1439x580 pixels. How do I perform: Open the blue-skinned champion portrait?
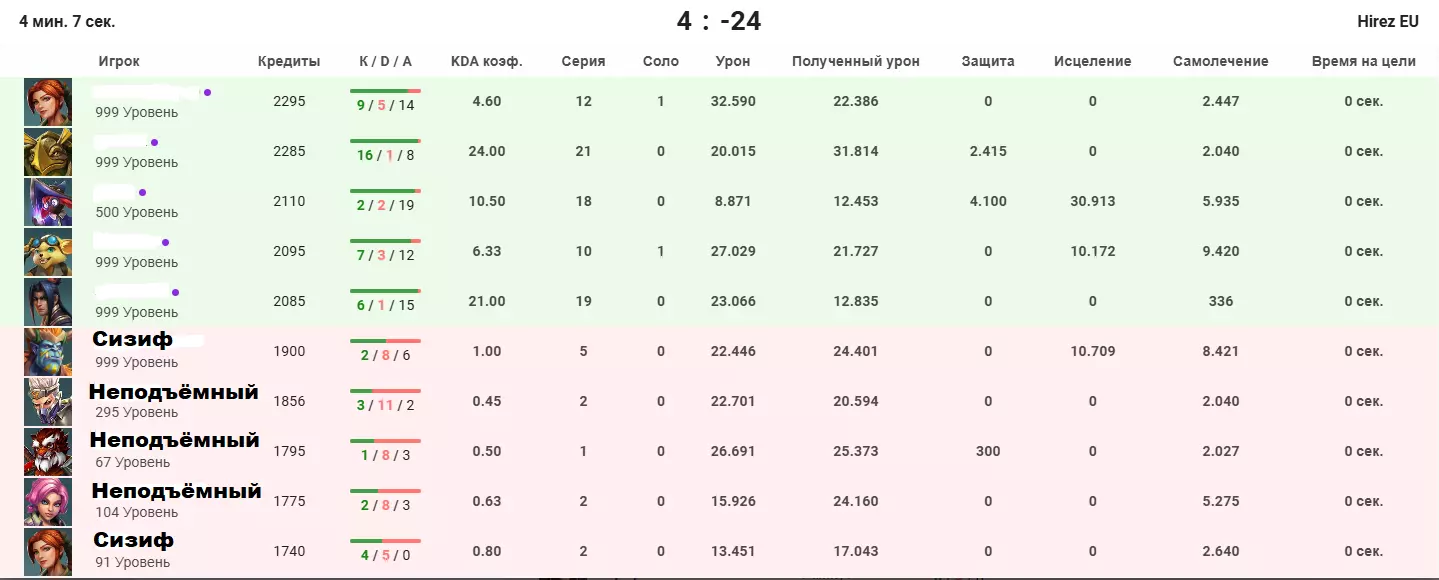(48, 352)
